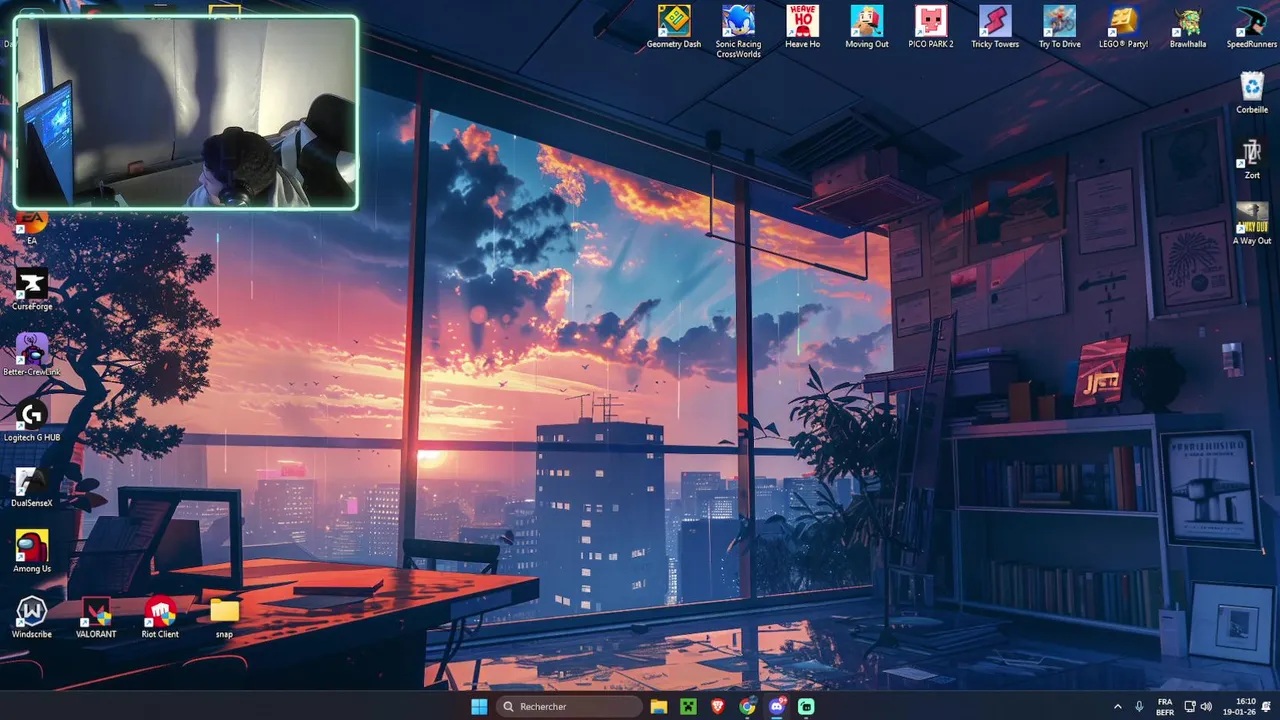Launch Brave browser from taskbar
Viewport: 1280px width, 720px height.
(x=718, y=707)
